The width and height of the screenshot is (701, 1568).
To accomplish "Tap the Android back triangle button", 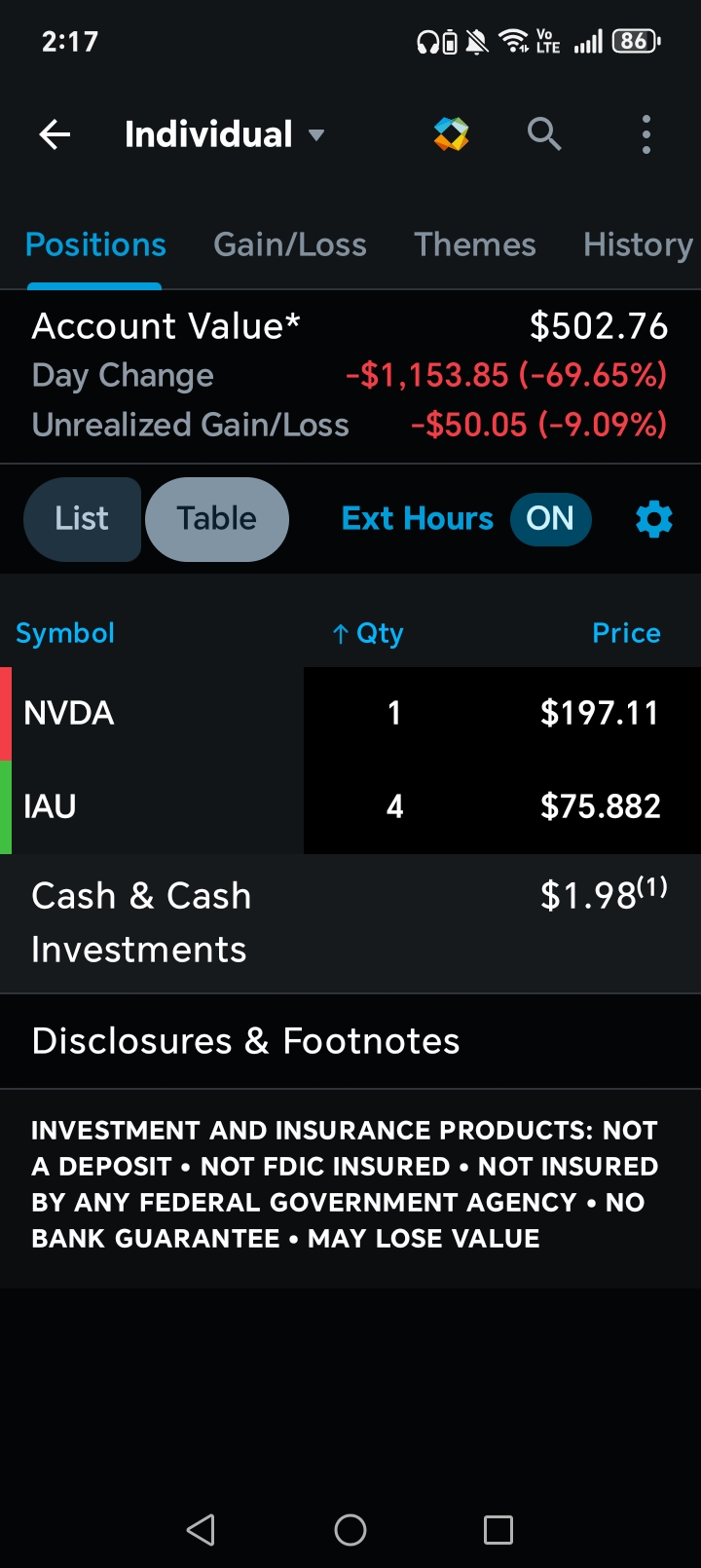I will coord(201,1530).
